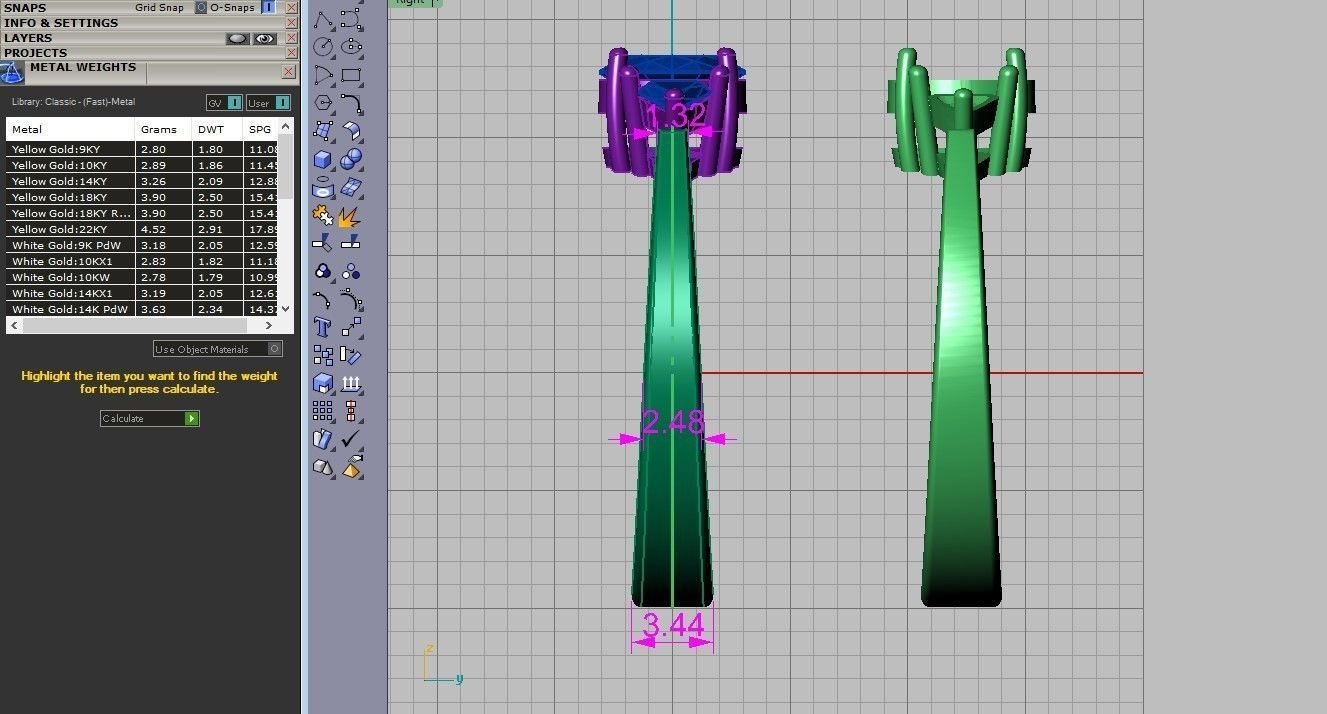Select the Project curve to surface tool

324,187
